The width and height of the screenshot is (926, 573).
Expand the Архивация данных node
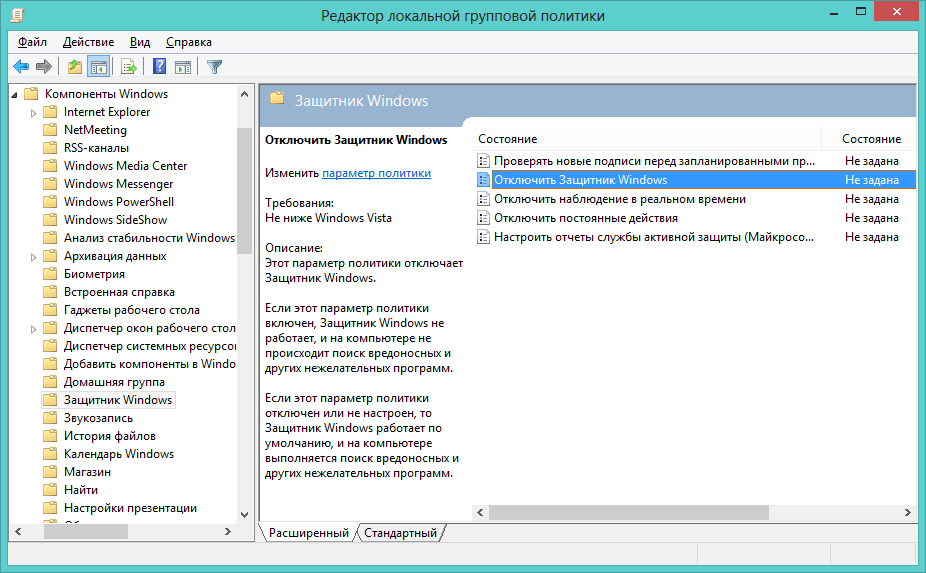34,256
